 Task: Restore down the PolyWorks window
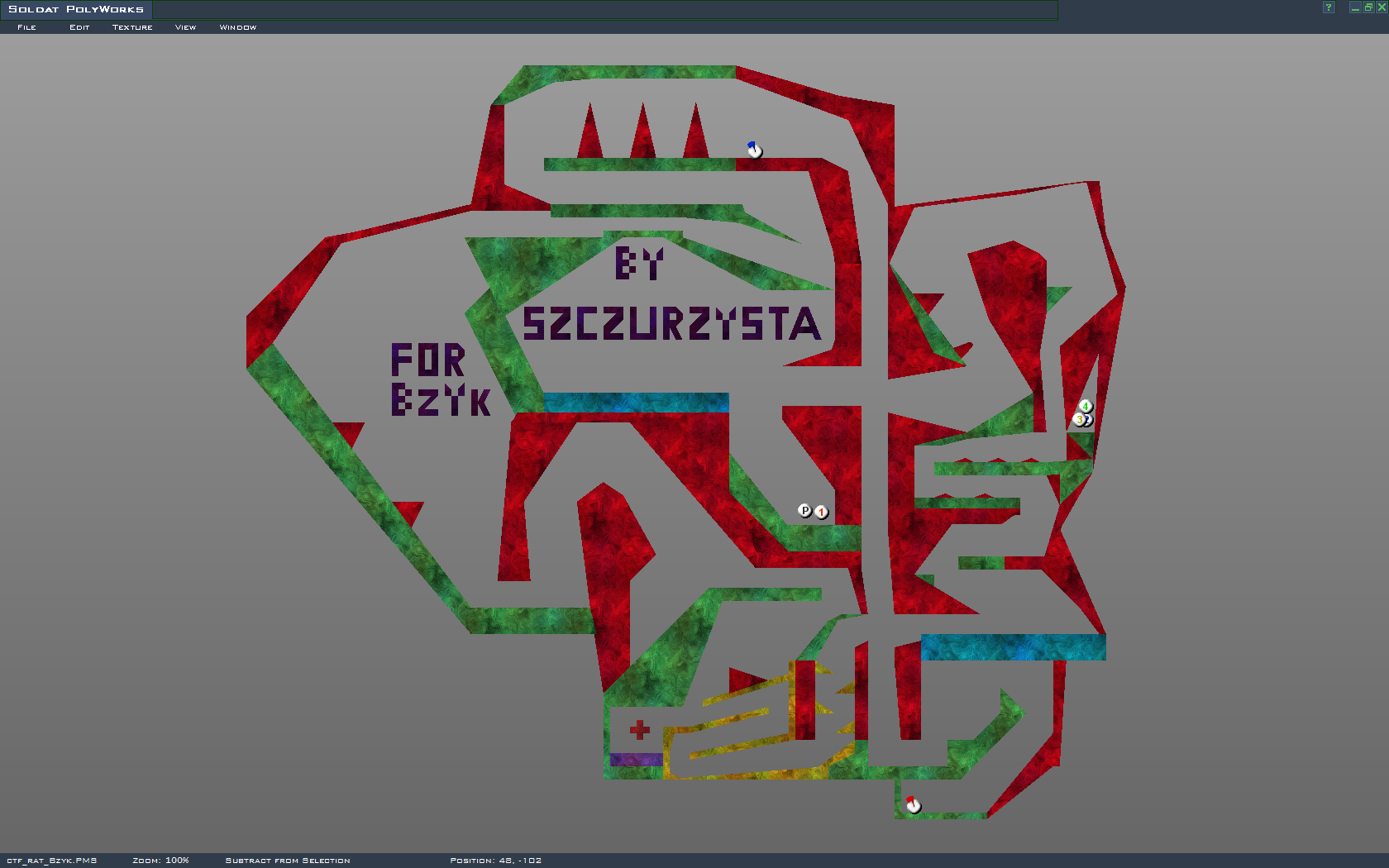click(1368, 7)
